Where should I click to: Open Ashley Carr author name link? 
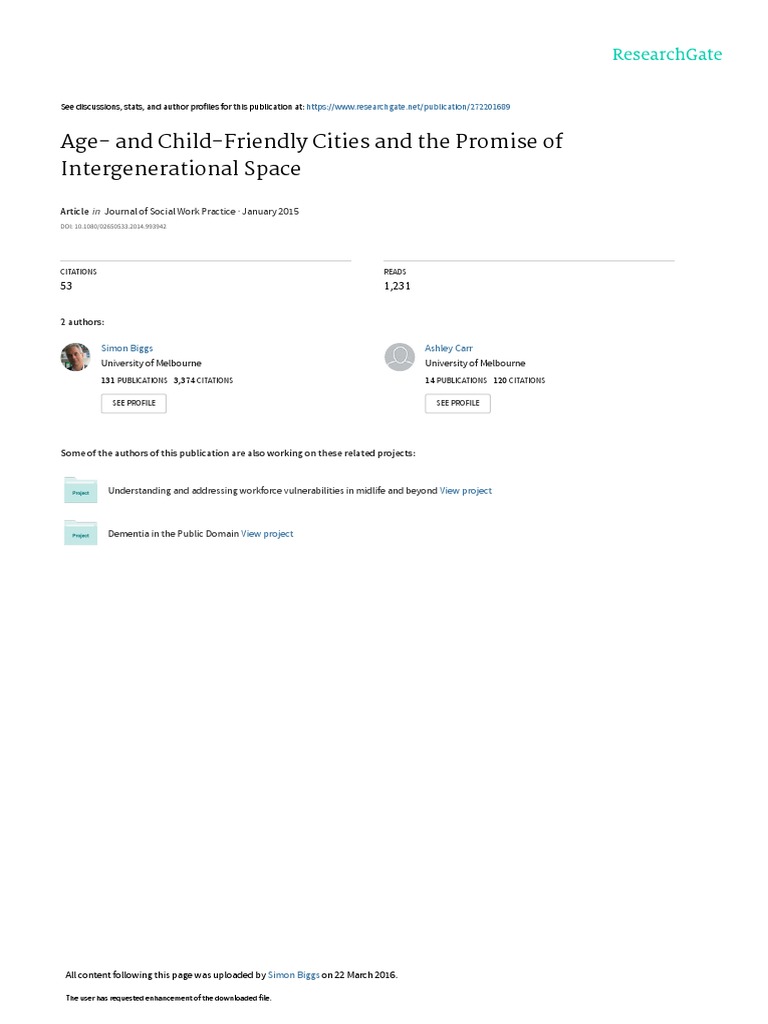pyautogui.click(x=449, y=348)
